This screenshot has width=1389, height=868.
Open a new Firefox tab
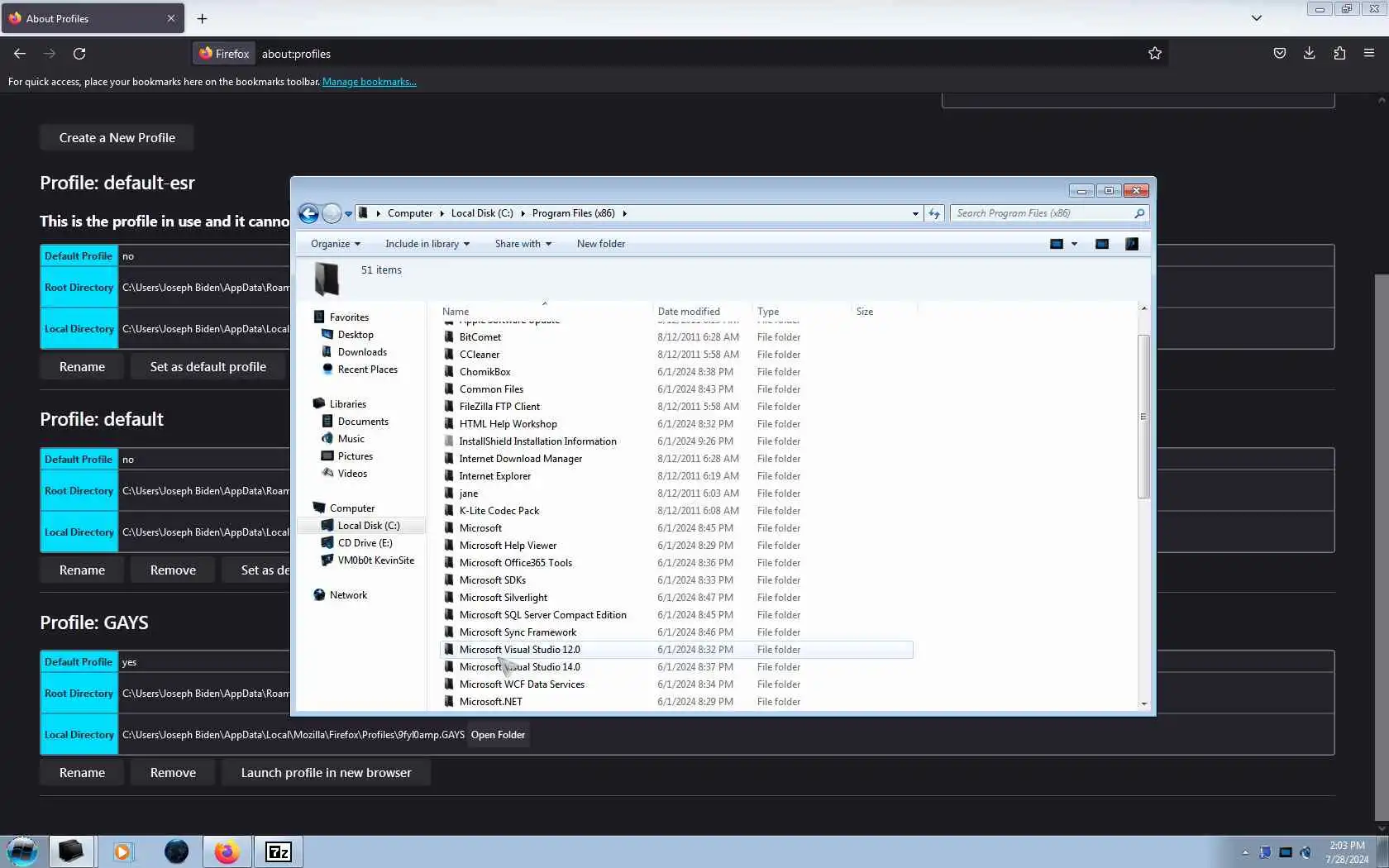[x=202, y=18]
